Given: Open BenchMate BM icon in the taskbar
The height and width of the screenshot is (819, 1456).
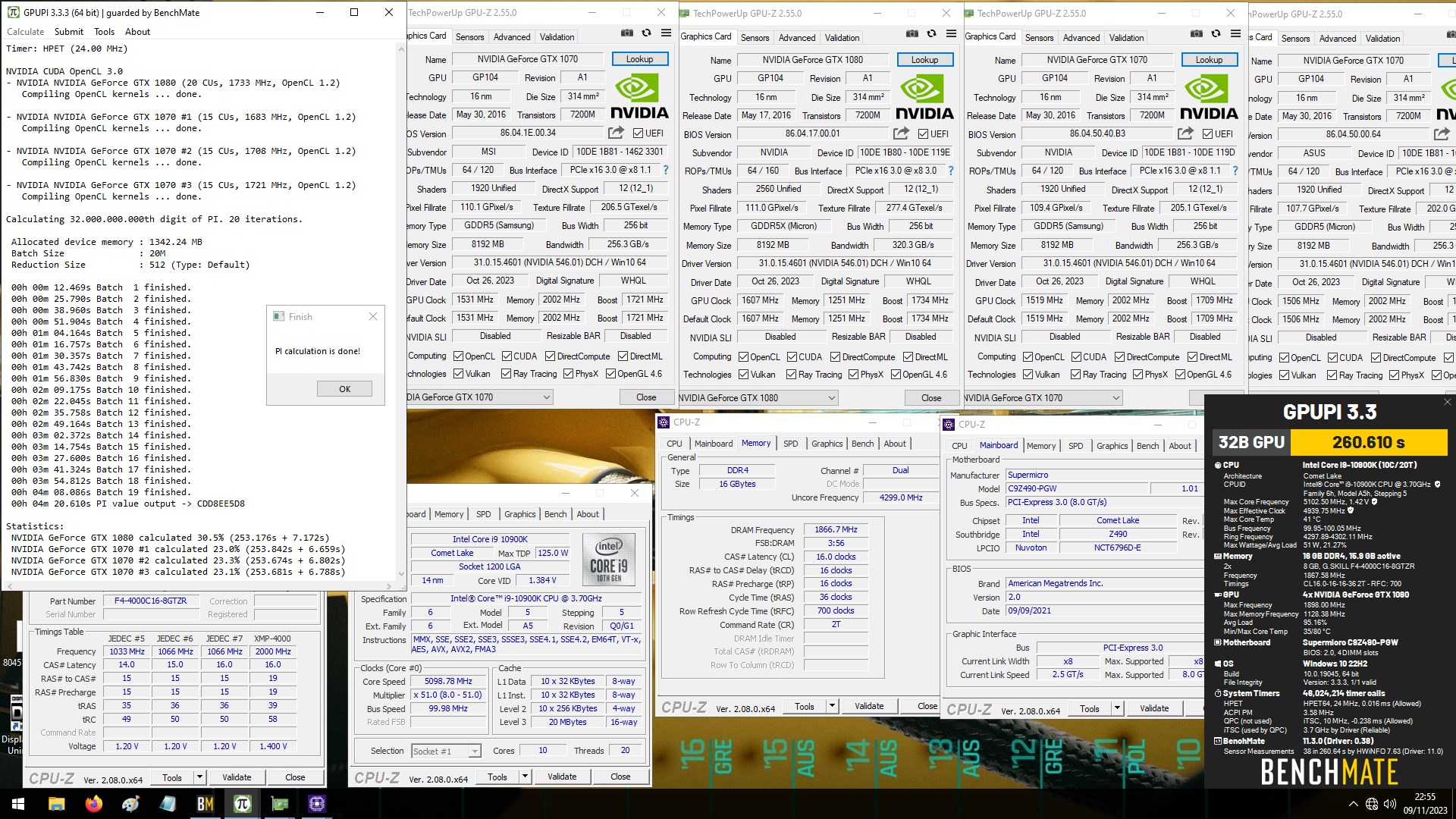Looking at the screenshot, I should (x=205, y=804).
